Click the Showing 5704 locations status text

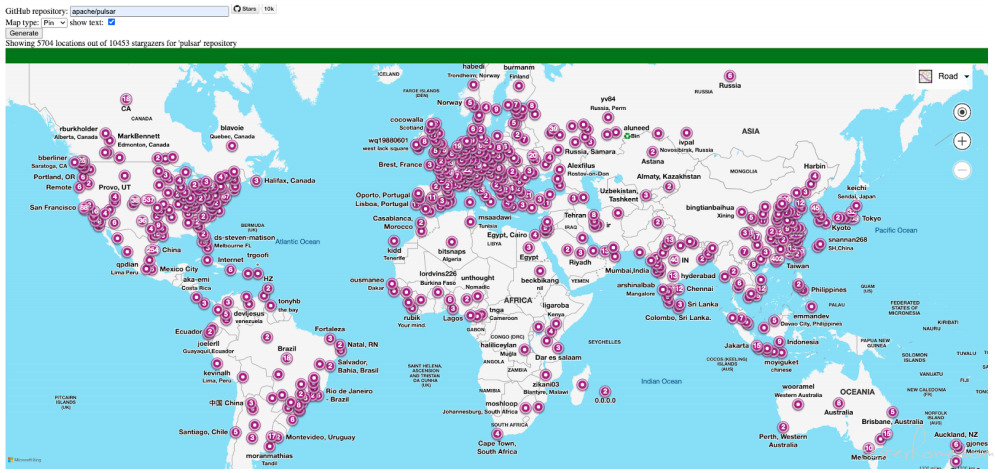121,43
